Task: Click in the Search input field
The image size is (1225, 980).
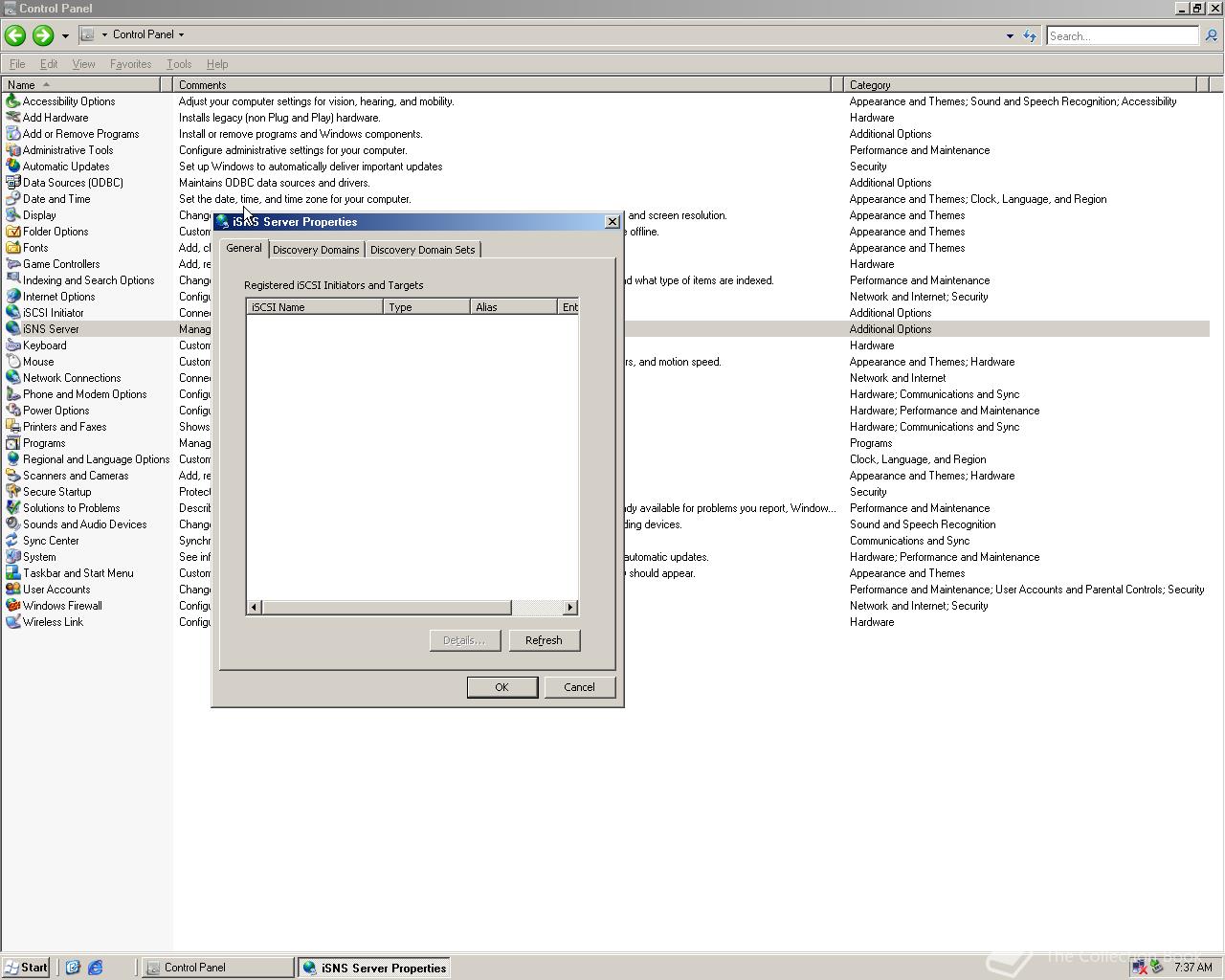Action: pos(1122,35)
